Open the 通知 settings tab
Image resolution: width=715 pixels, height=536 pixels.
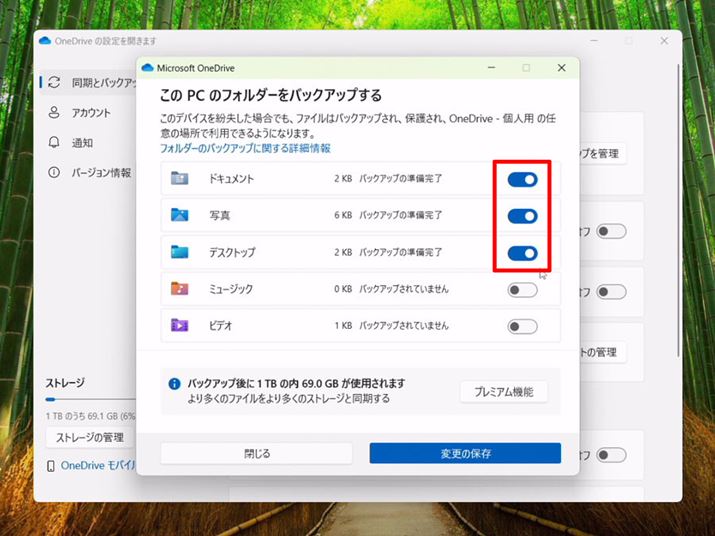click(82, 143)
